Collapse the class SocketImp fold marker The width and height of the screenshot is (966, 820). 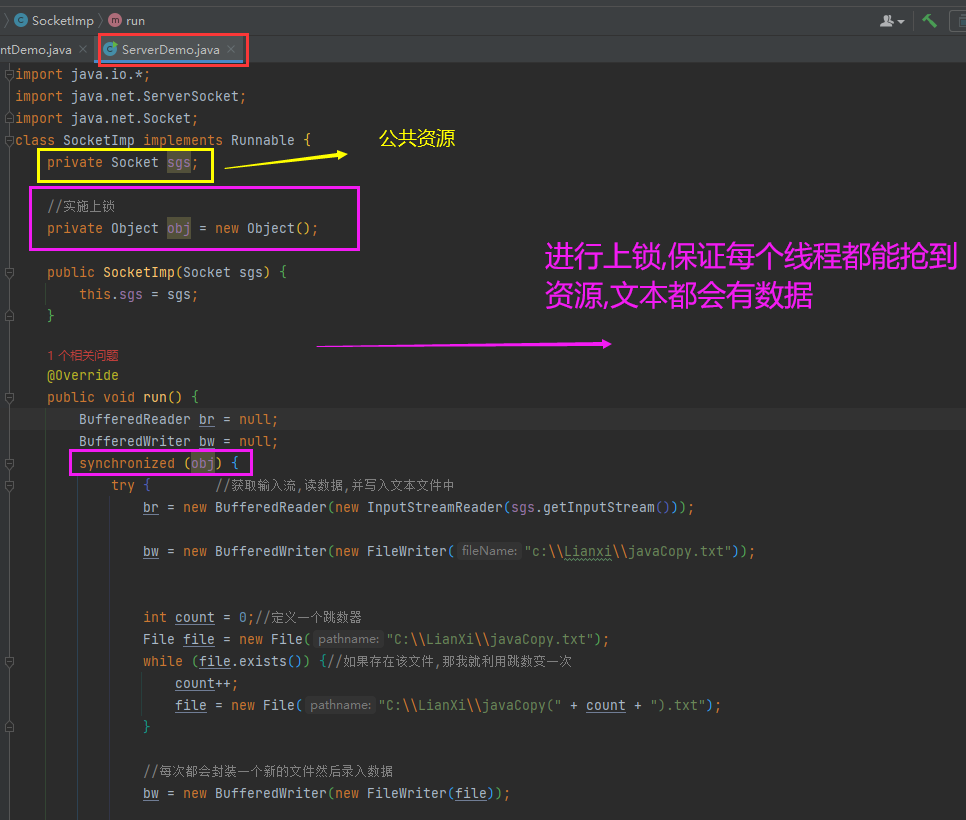pyautogui.click(x=9, y=140)
